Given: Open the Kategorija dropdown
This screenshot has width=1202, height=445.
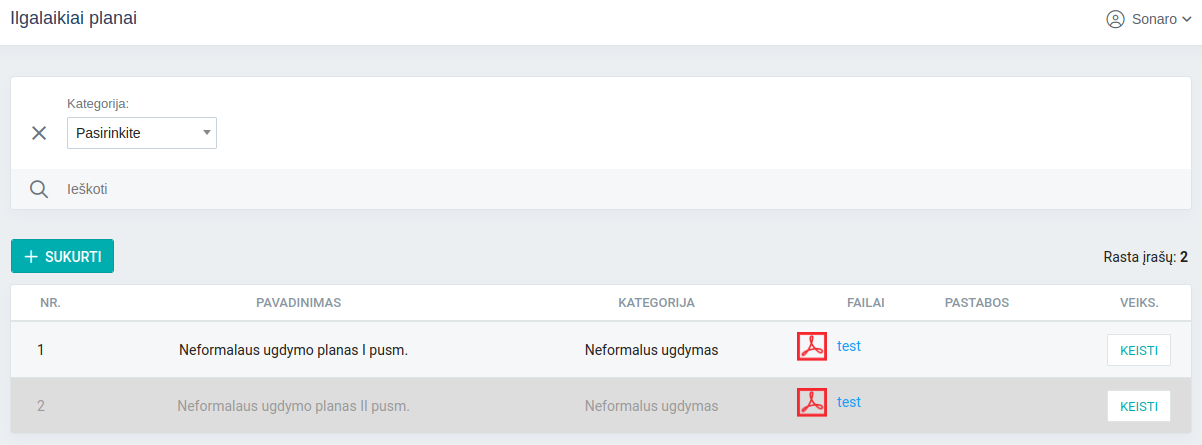Looking at the screenshot, I should coord(141,133).
